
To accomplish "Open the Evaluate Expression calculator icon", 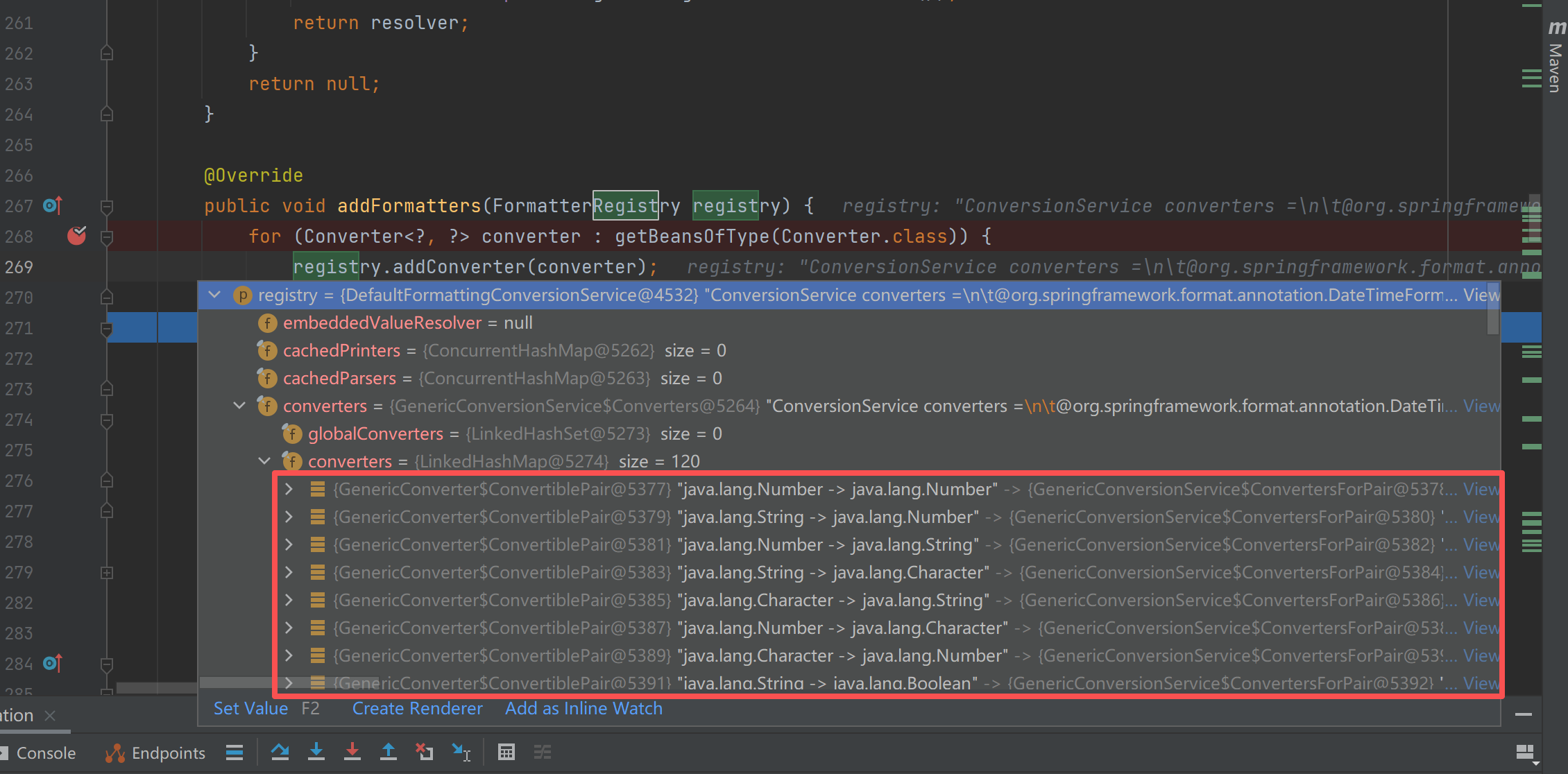I will [x=506, y=752].
